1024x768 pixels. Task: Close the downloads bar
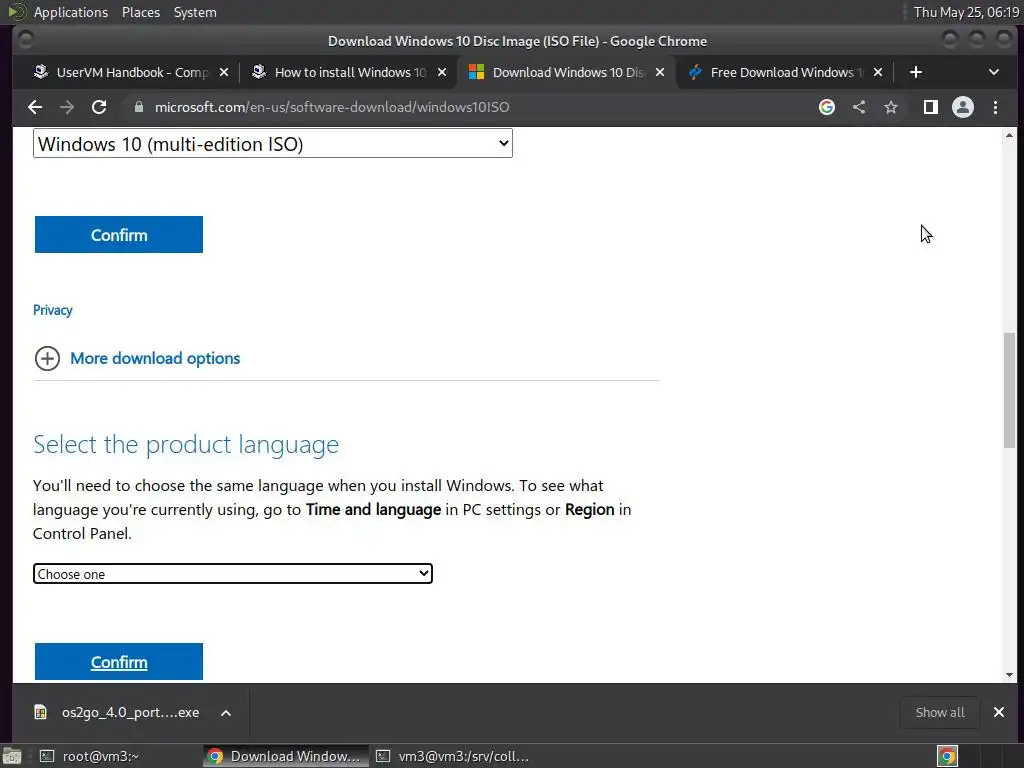pyautogui.click(x=999, y=712)
